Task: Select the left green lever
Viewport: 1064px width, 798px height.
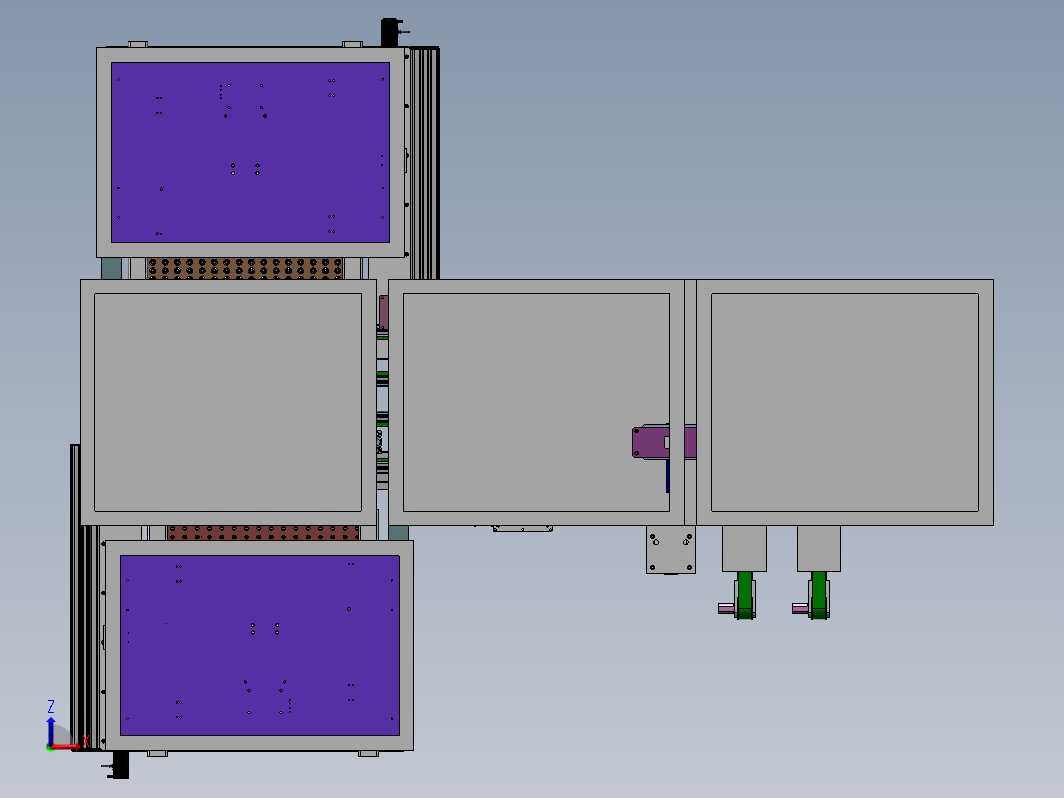Action: 744,595
